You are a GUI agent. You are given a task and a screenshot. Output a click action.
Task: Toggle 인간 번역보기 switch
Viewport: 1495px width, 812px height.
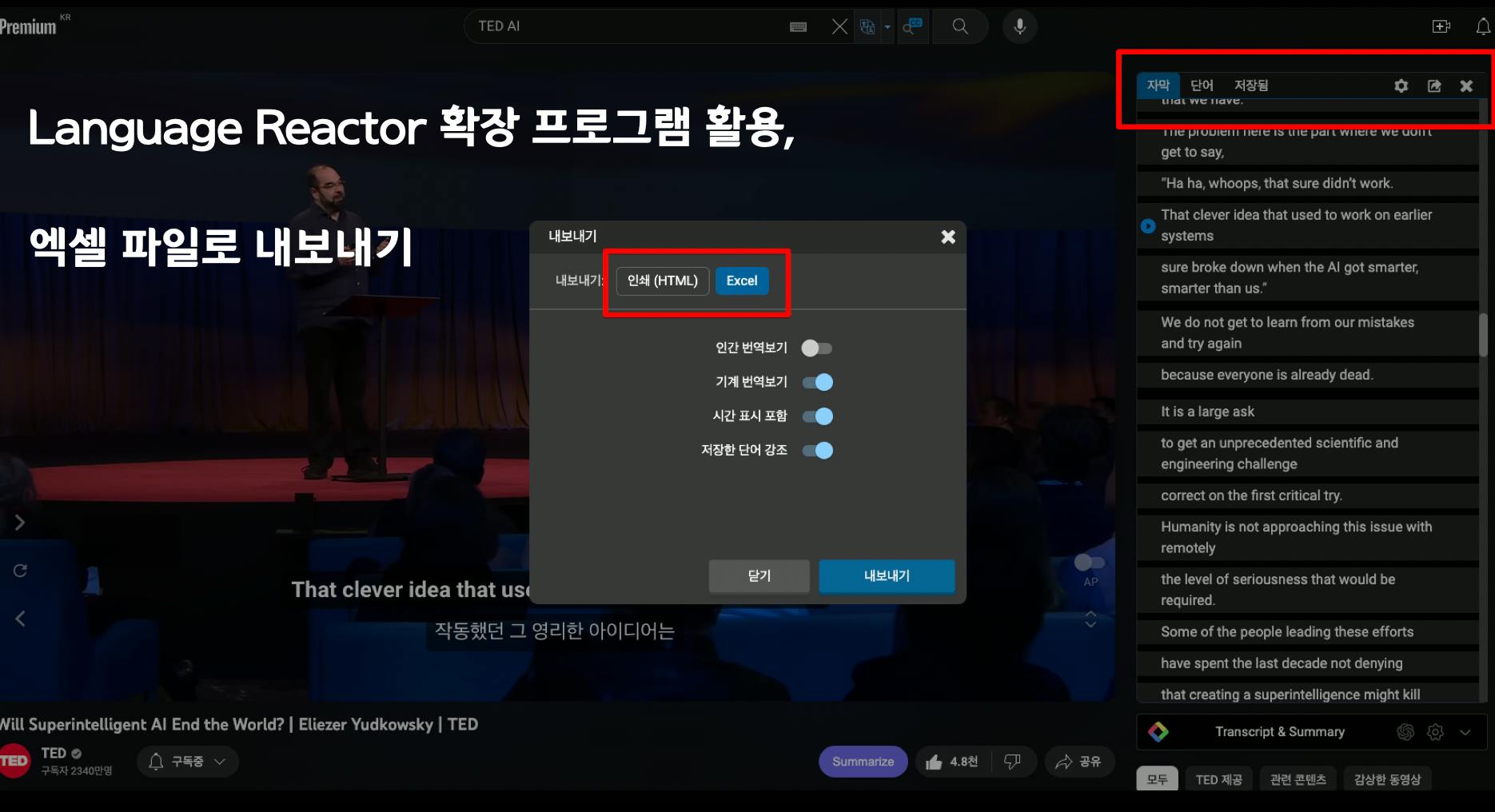817,348
